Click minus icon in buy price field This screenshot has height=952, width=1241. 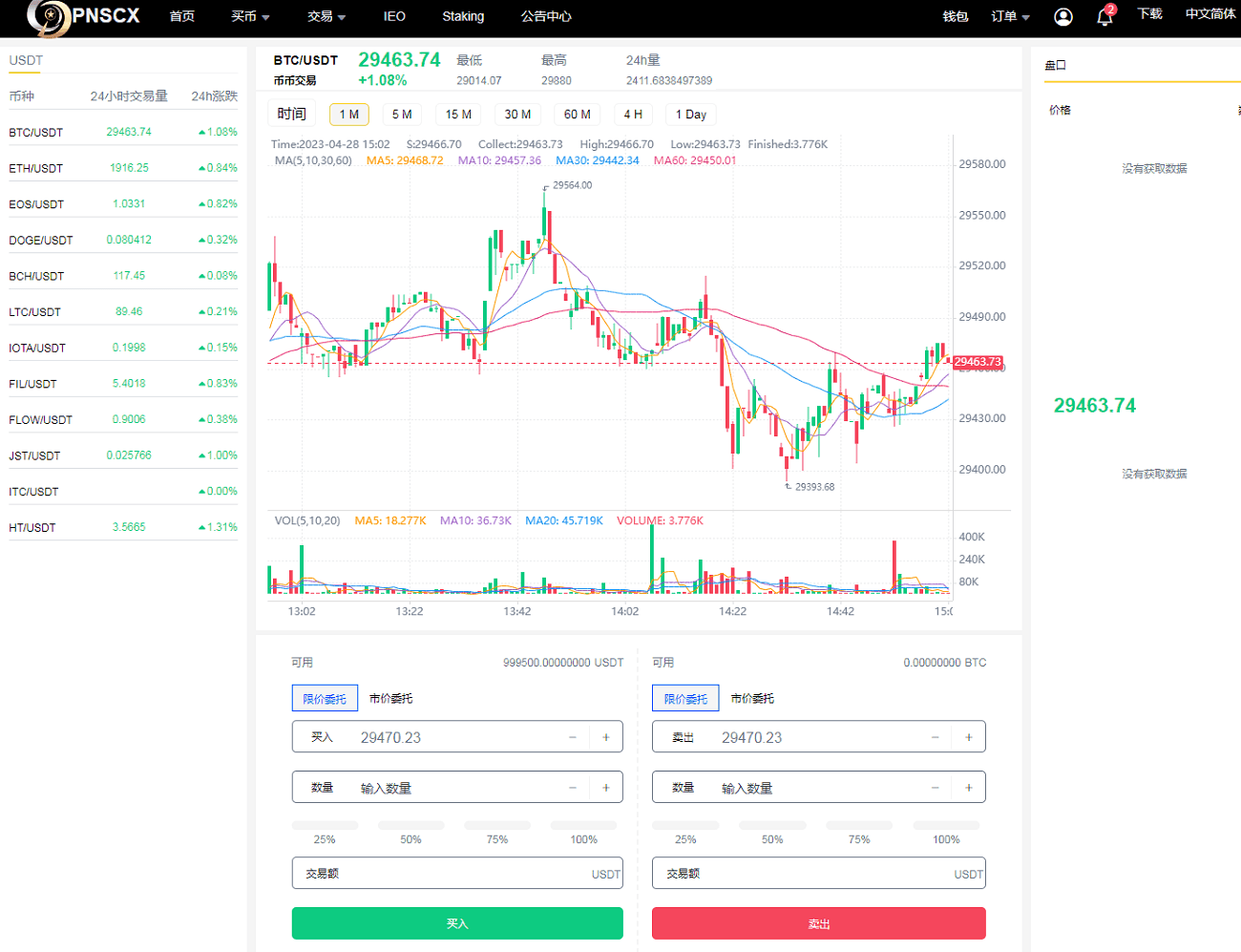pyautogui.click(x=572, y=737)
